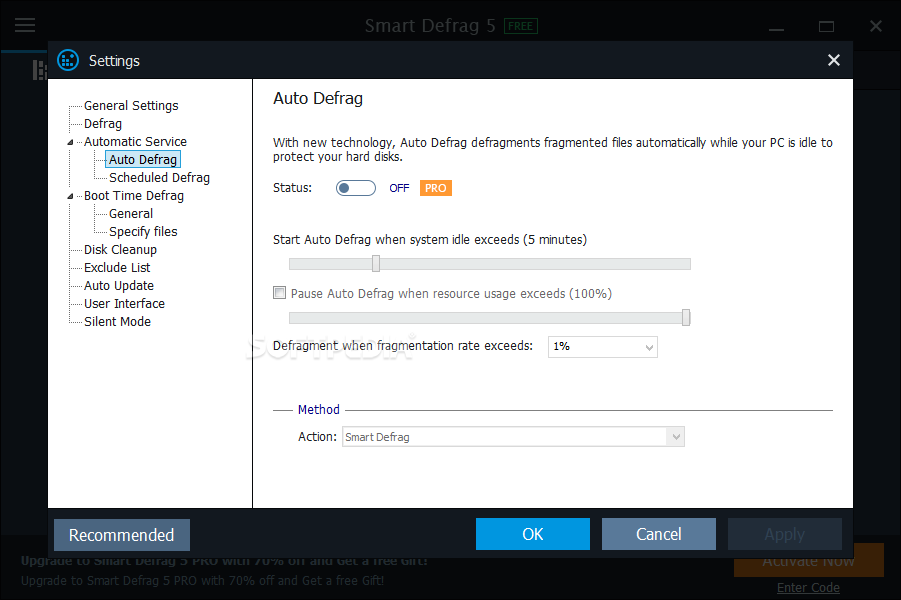Click the Smart Defrag Settings logo icon
Image resolution: width=901 pixels, height=600 pixels.
pos(68,60)
